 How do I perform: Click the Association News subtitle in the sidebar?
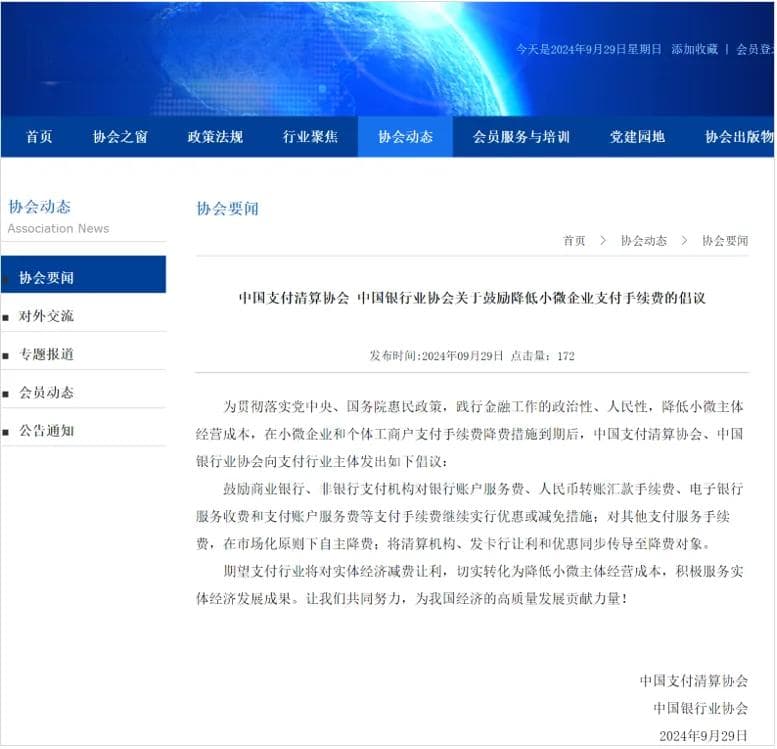58,229
